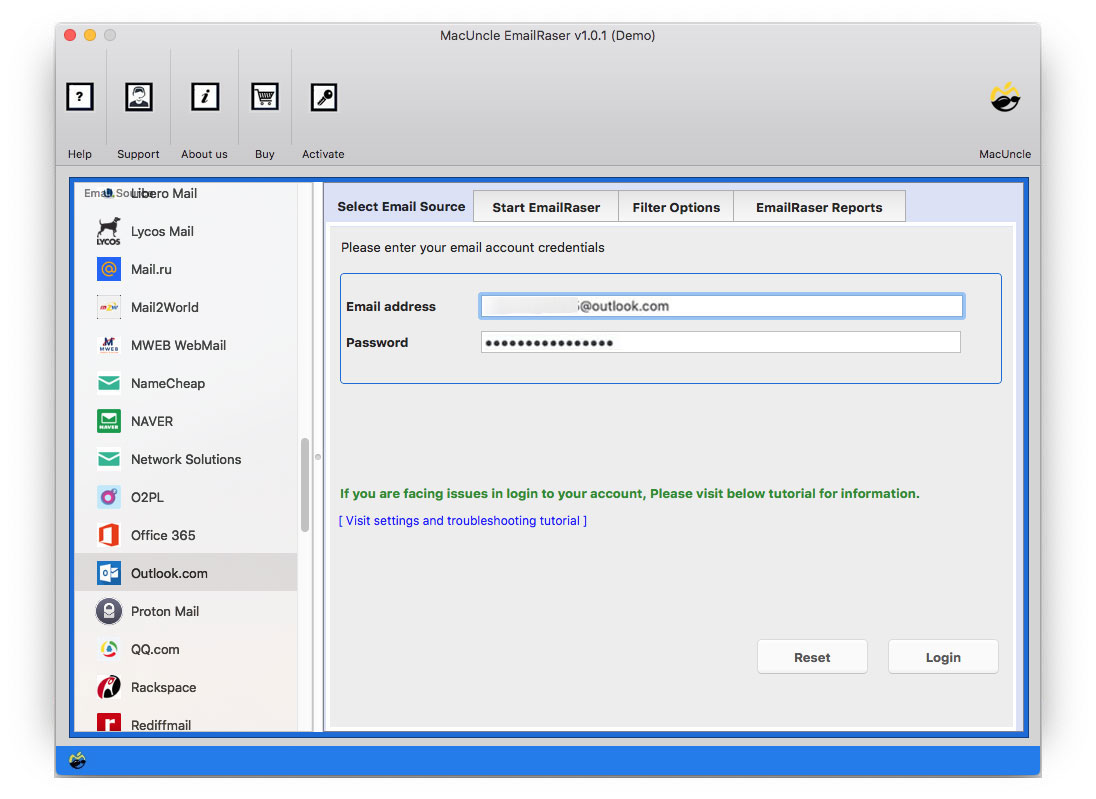The width and height of the screenshot is (1096, 799).
Task: Select the NAVER green icon
Action: 108,421
